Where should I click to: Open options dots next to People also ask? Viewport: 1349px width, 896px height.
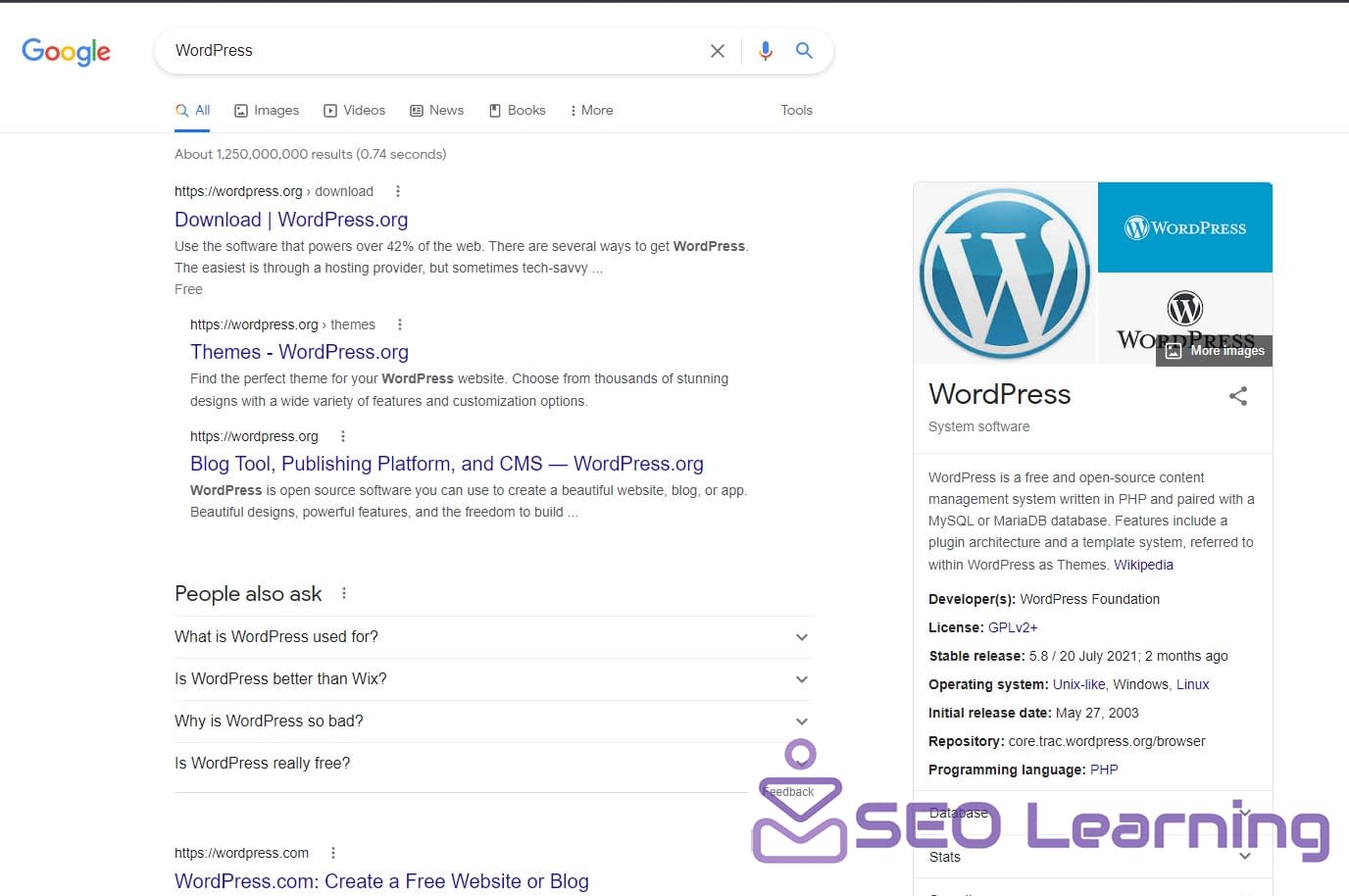coord(344,593)
